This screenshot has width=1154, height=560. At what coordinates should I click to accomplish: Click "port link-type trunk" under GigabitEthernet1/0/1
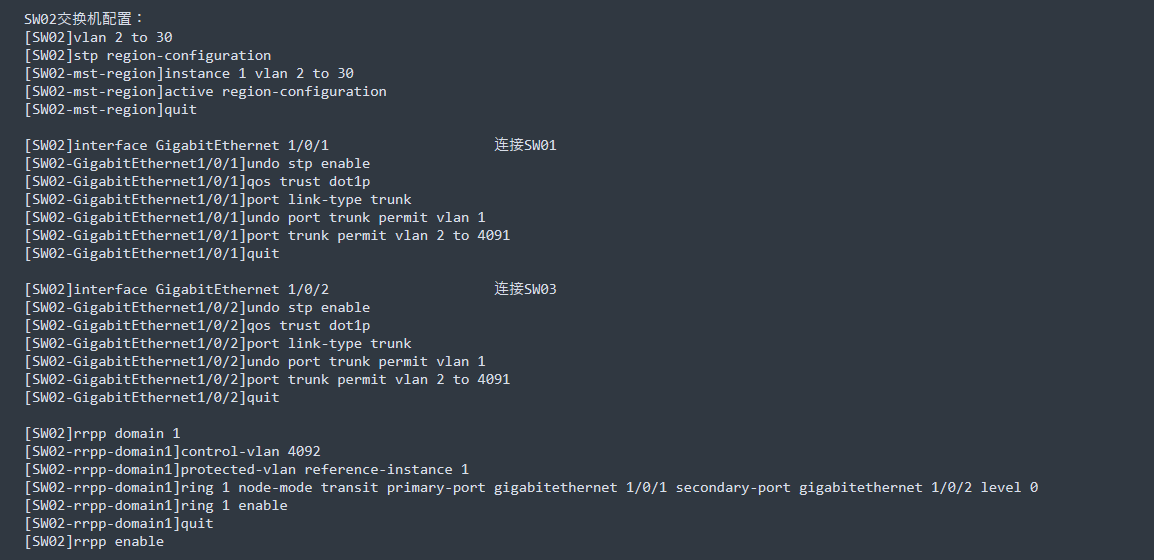[x=329, y=199]
